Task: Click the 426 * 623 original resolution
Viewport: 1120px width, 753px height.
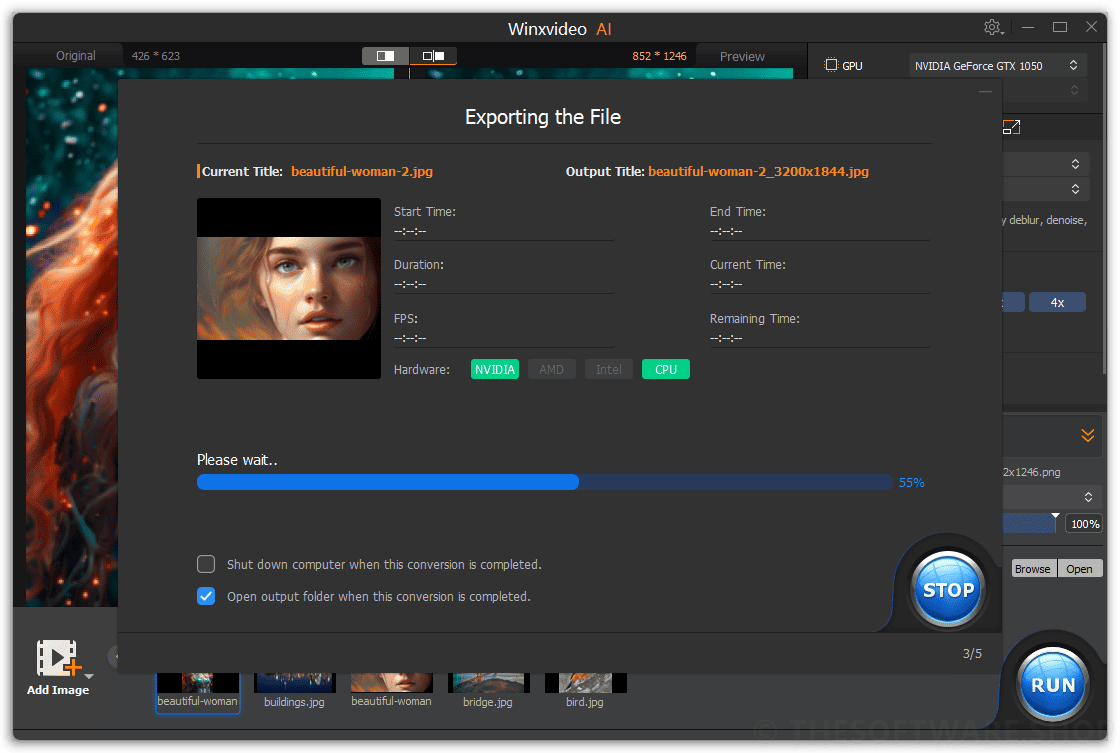Action: point(156,56)
